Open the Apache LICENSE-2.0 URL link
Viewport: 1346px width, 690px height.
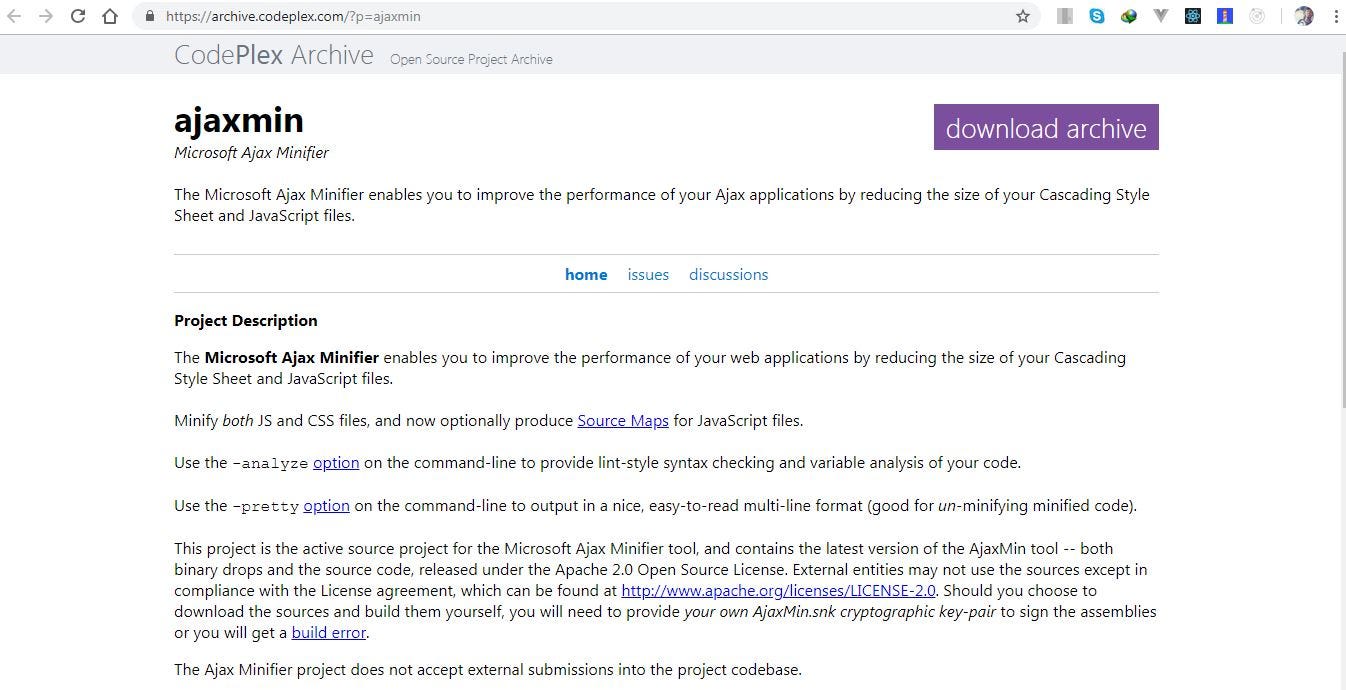point(778,590)
